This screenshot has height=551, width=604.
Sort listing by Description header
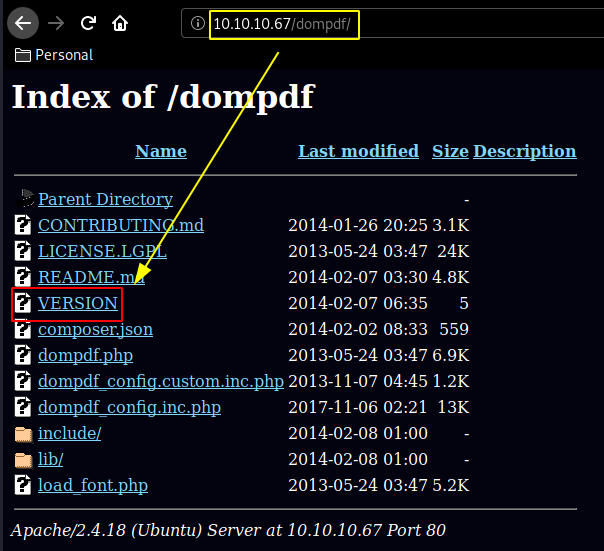[x=524, y=151]
